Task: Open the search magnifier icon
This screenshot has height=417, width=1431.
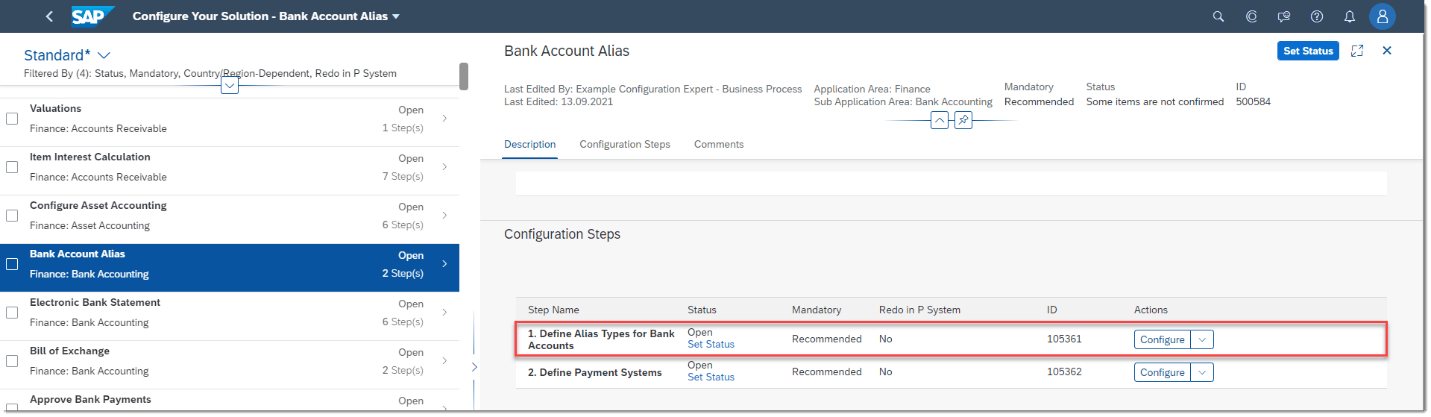Action: 1218,16
